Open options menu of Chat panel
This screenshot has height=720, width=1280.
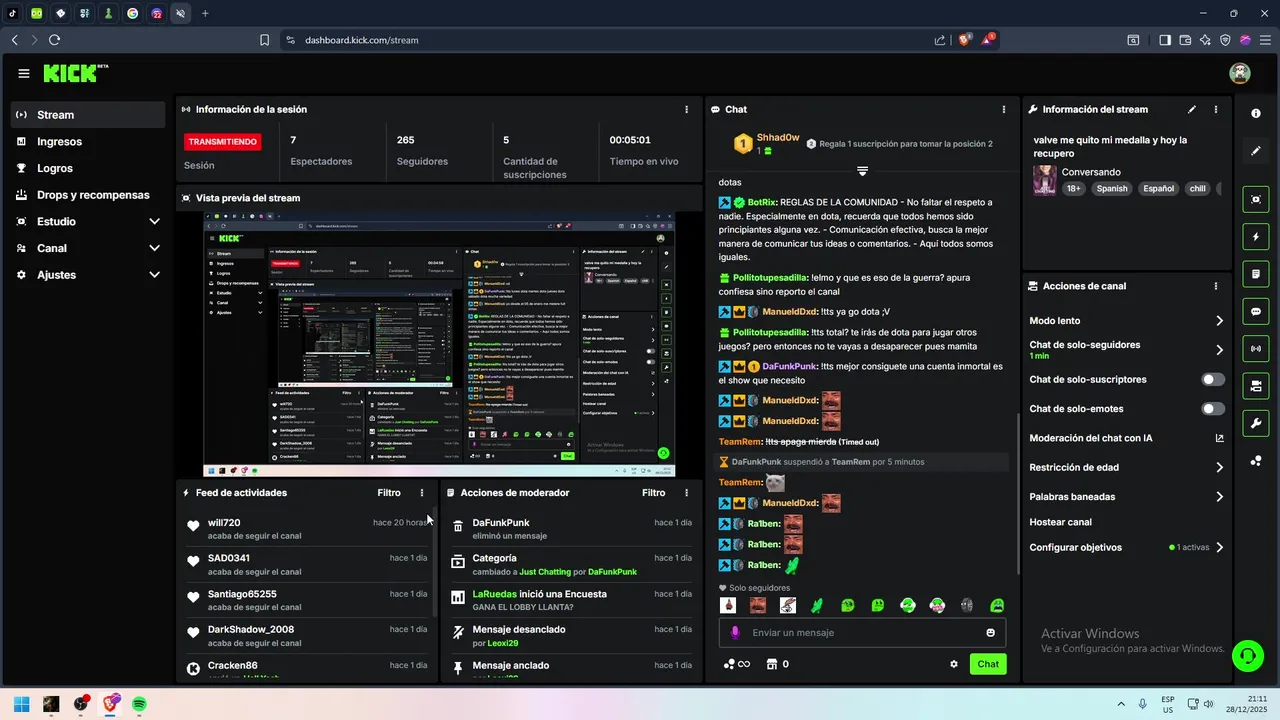pyautogui.click(x=1004, y=109)
